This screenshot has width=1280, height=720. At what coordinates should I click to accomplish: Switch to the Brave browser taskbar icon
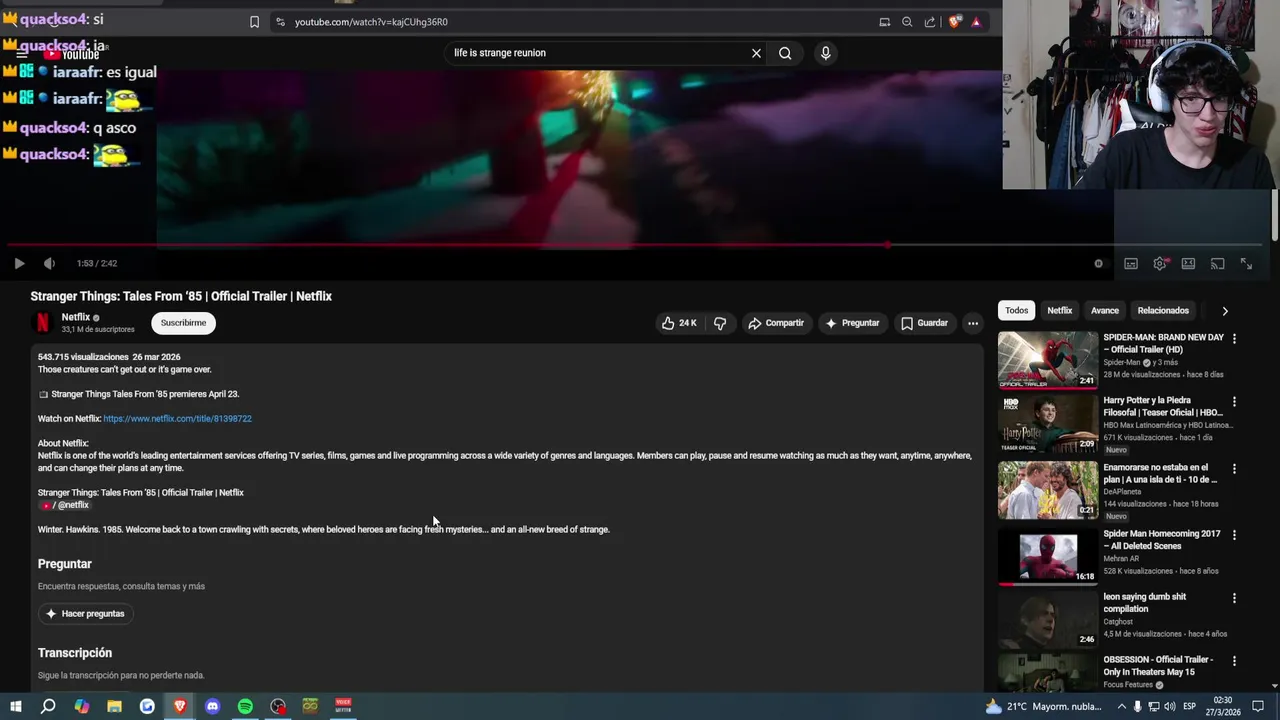pos(180,706)
